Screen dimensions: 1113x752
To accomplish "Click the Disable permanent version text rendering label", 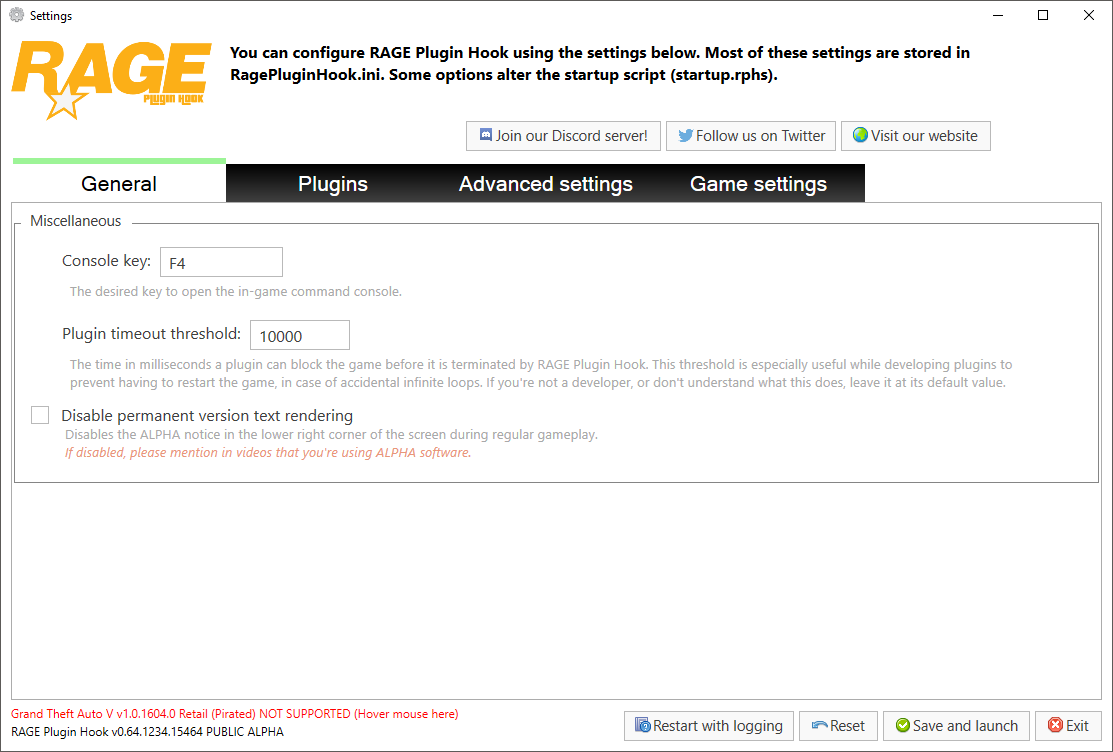I will pos(207,415).
